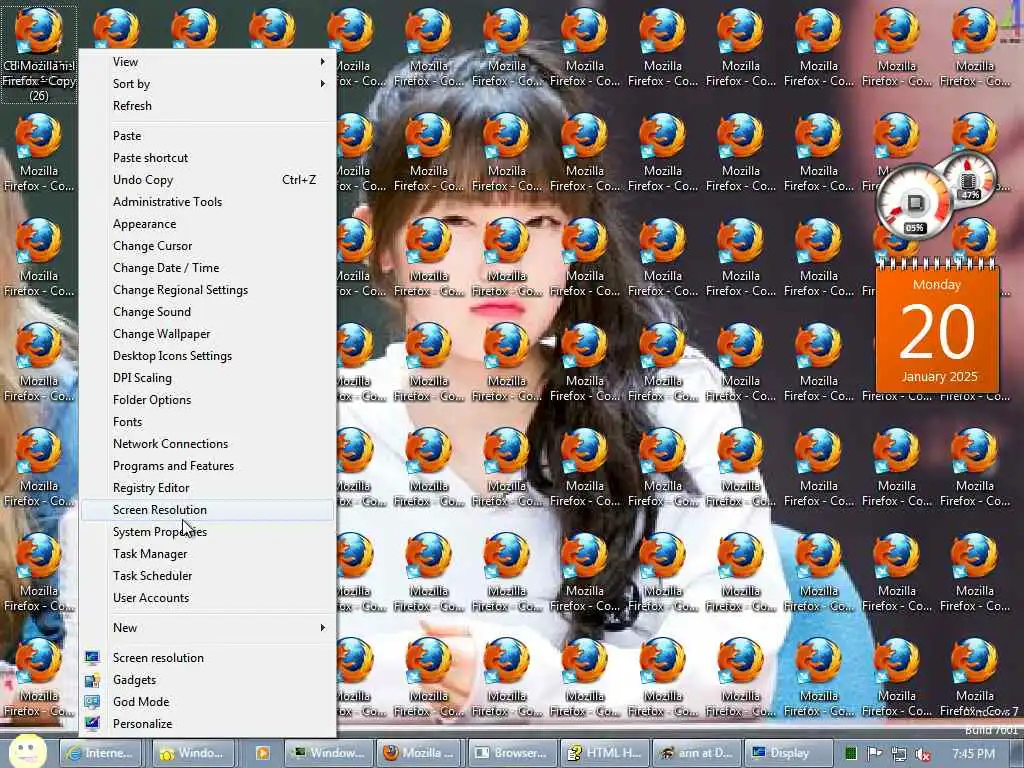Expand the New submenu
The height and width of the screenshot is (768, 1024).
208,628
